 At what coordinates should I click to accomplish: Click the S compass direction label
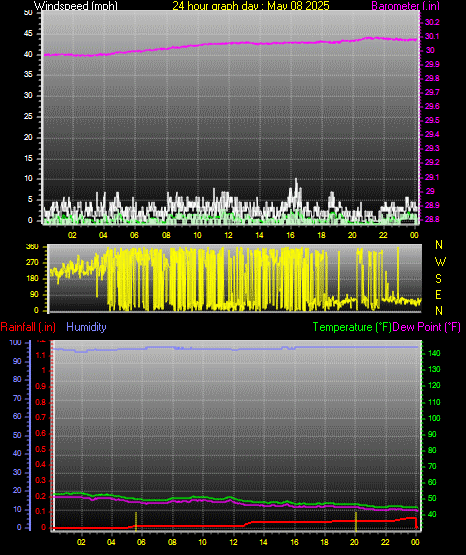[x=438, y=279]
